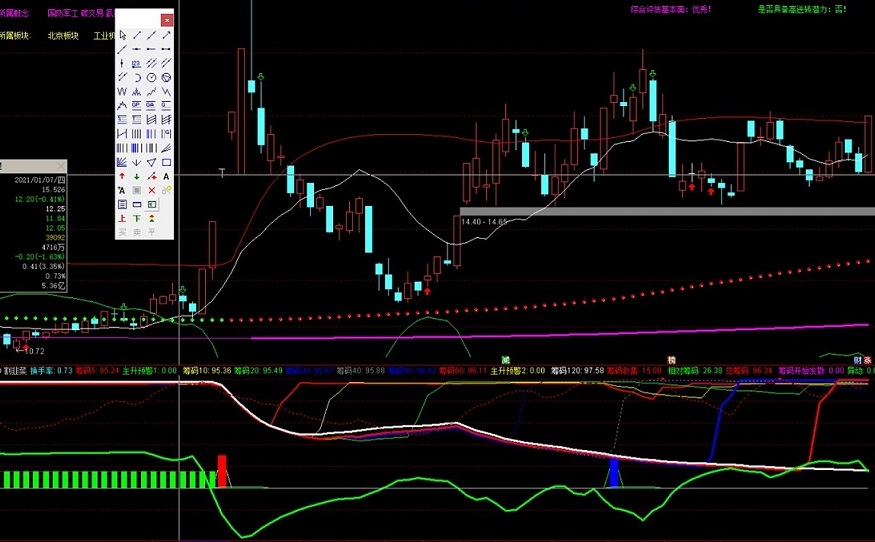Select the speed resistance fan tool
The image size is (875, 542).
pos(166,148)
